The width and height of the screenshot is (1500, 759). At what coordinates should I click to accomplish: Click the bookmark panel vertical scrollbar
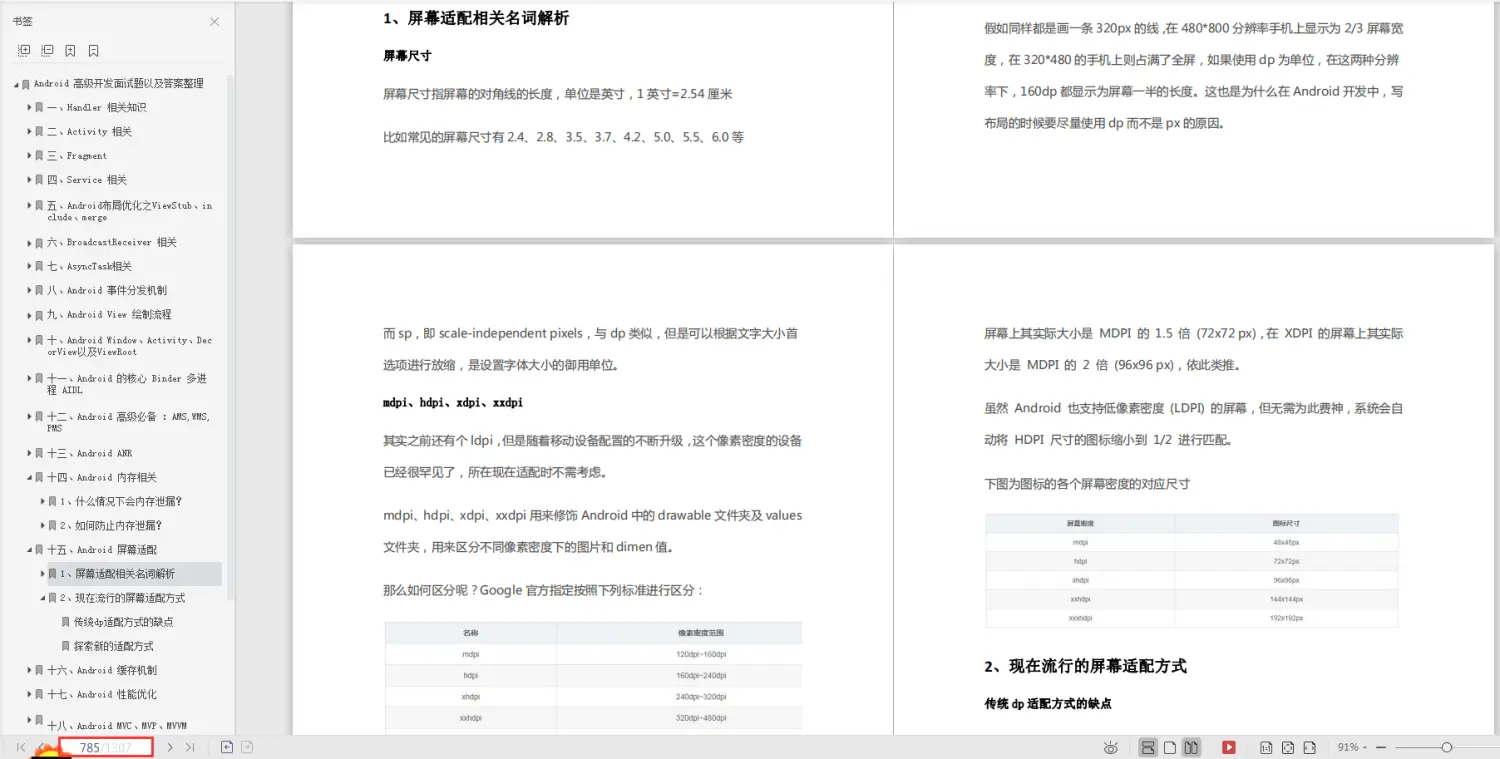[231, 336]
